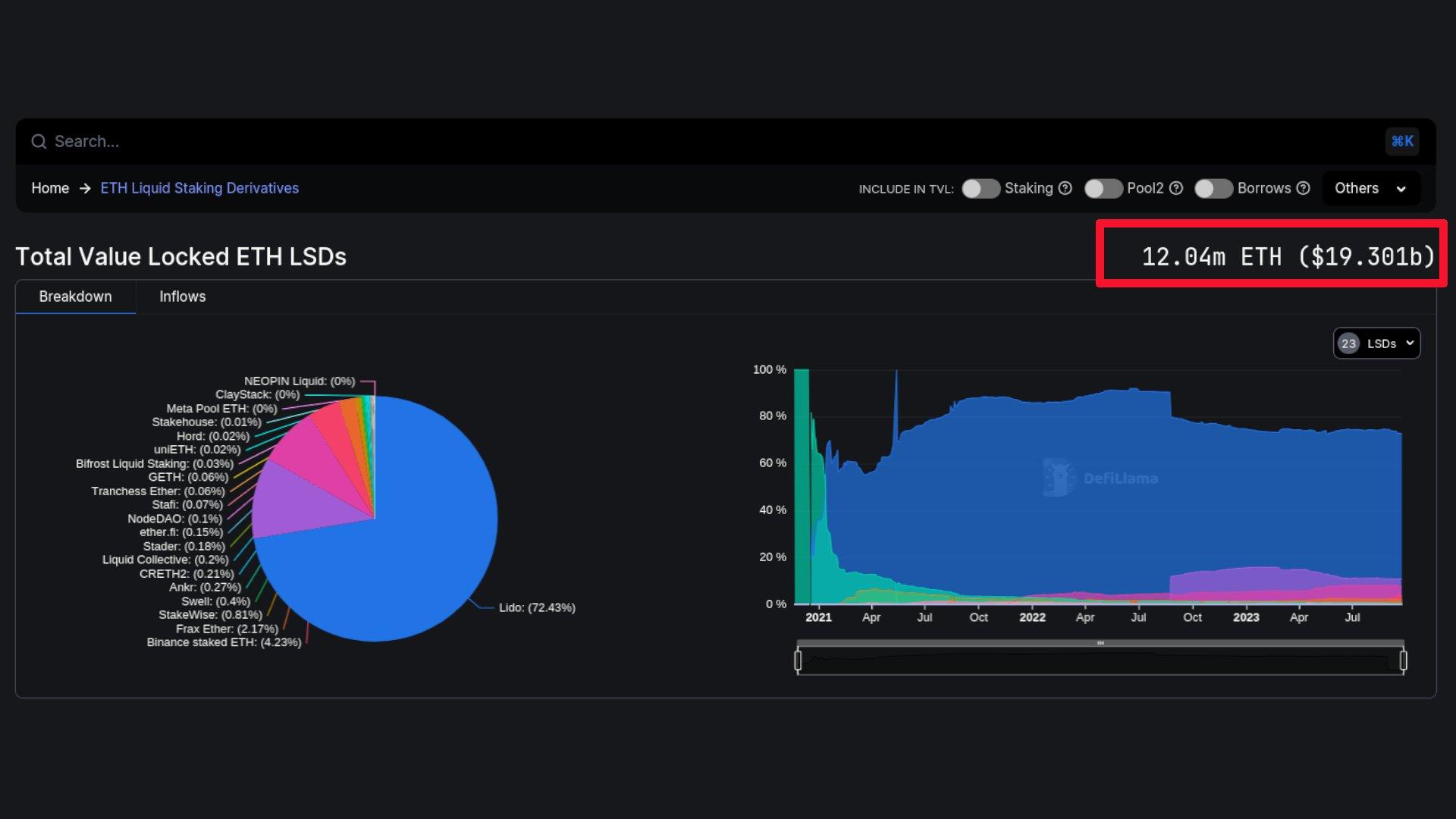Toggle the Borrows TVL inclusion switch

[1213, 188]
